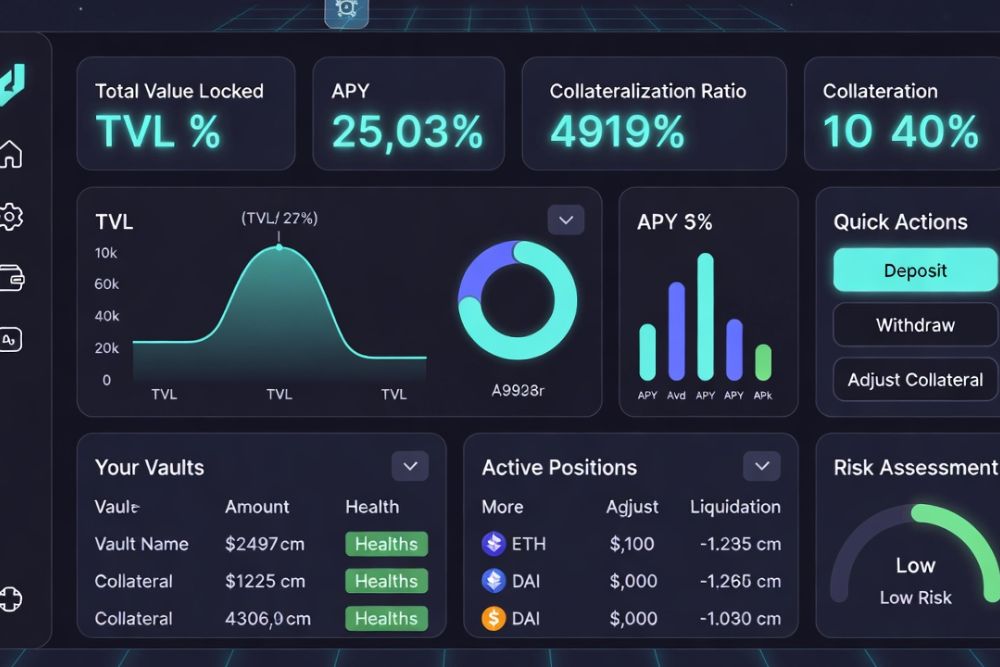
Task: Select the Total Value Locked stat card
Action: (186, 113)
